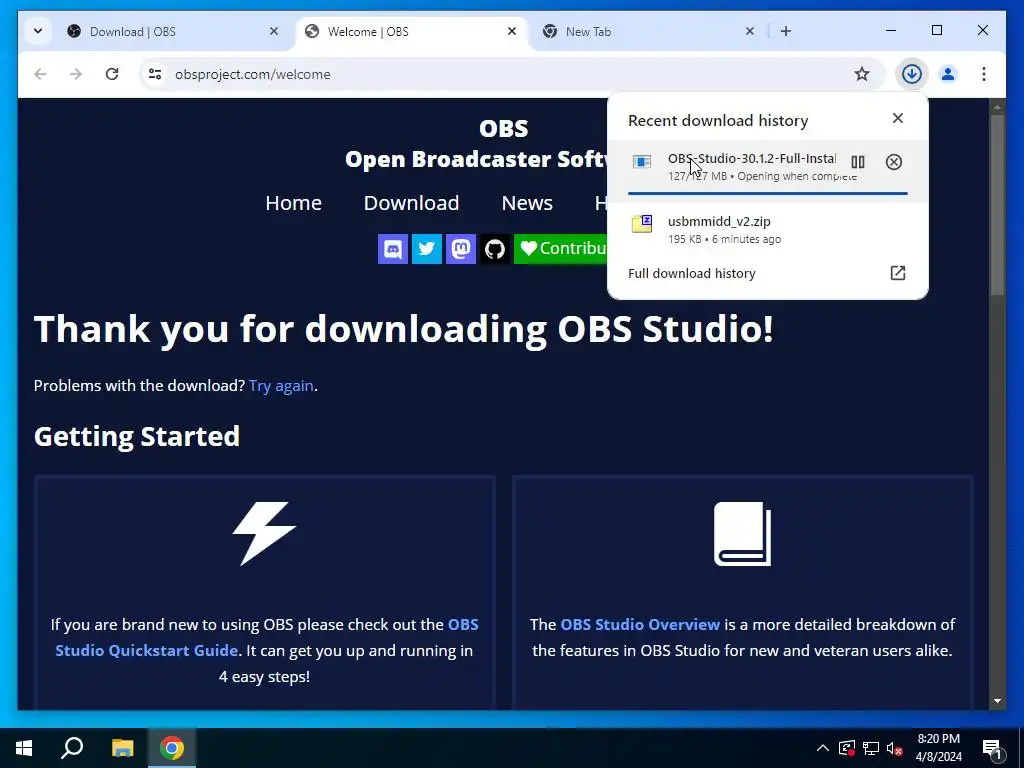Screen dimensions: 1024x768
Task: Open News in site navigation
Action: tap(527, 203)
